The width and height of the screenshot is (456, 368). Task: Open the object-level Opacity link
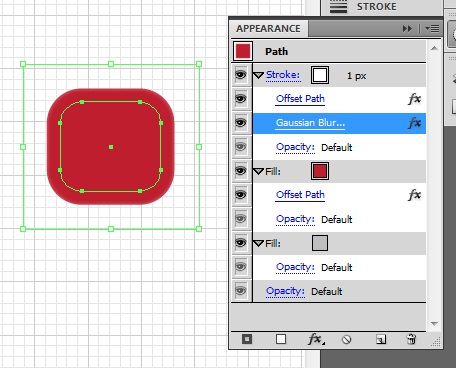(285, 291)
